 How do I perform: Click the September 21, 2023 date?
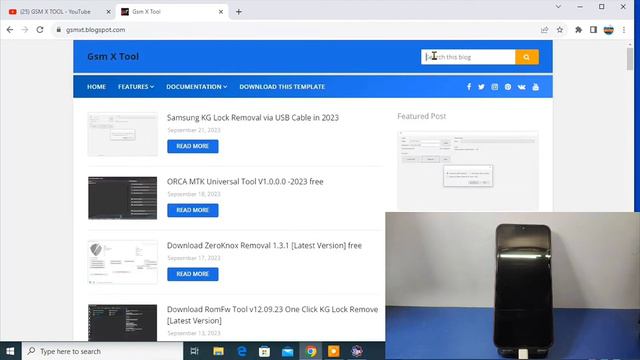[194, 130]
